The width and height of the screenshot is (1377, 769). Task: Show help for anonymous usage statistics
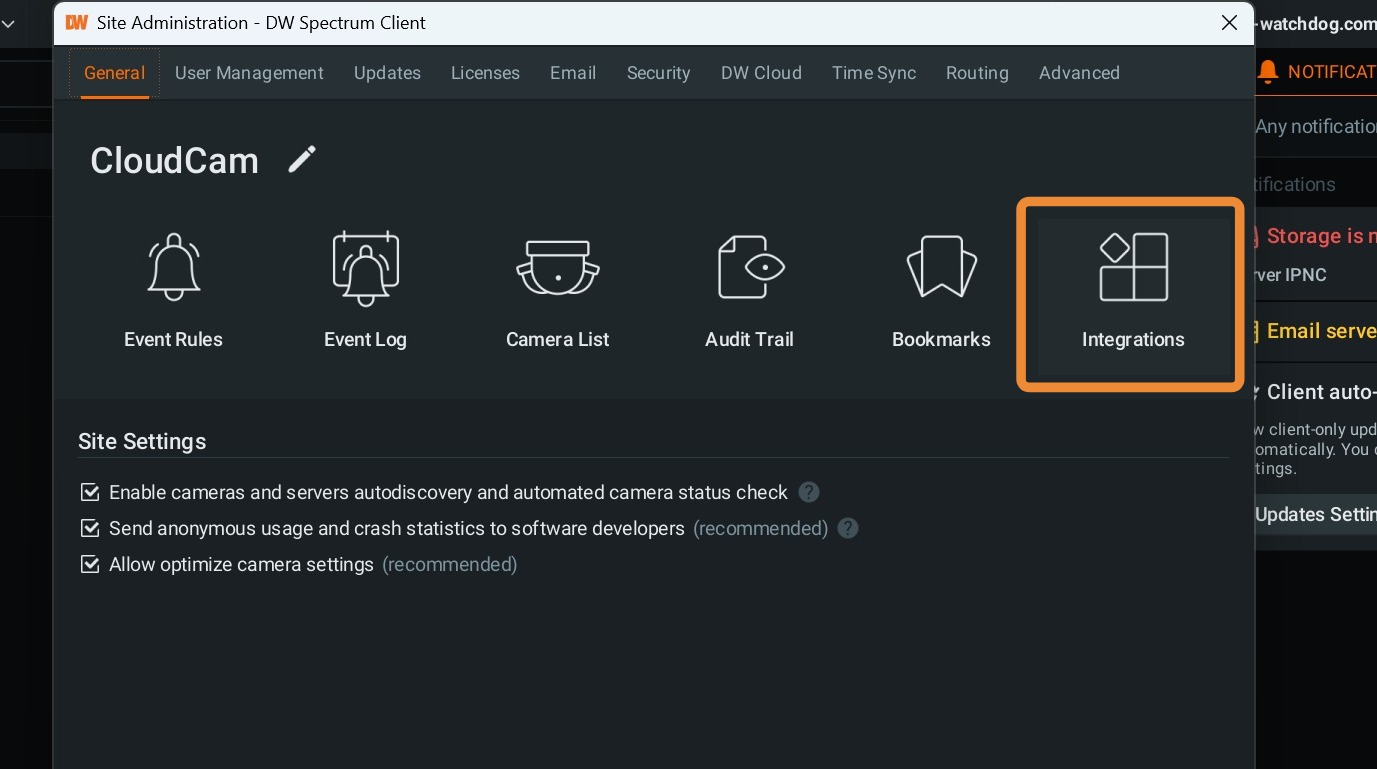[848, 528]
